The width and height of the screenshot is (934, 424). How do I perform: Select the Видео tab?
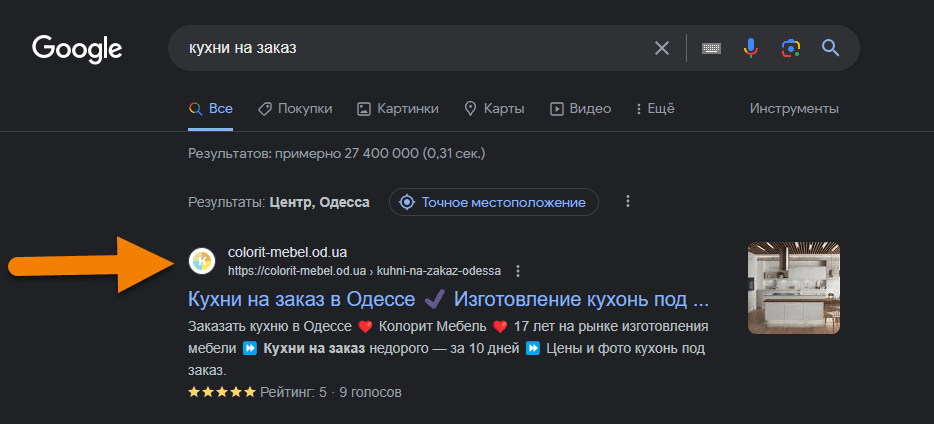click(580, 108)
